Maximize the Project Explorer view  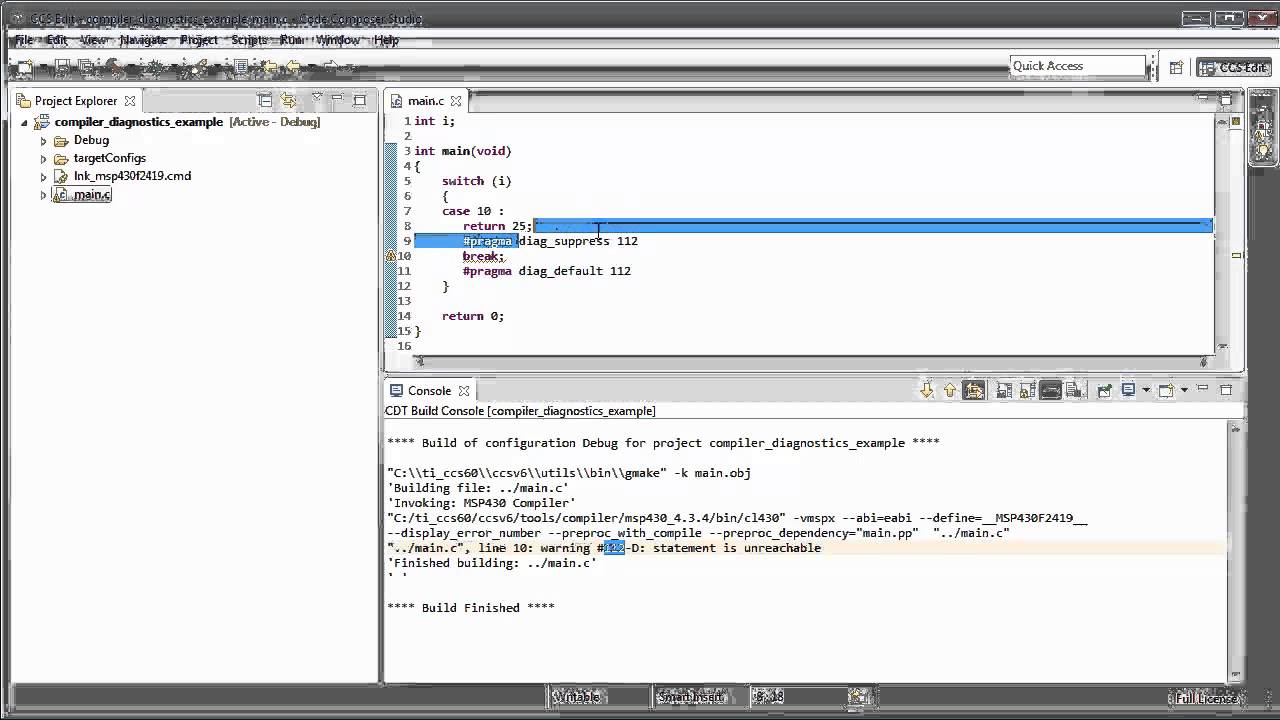tap(360, 100)
